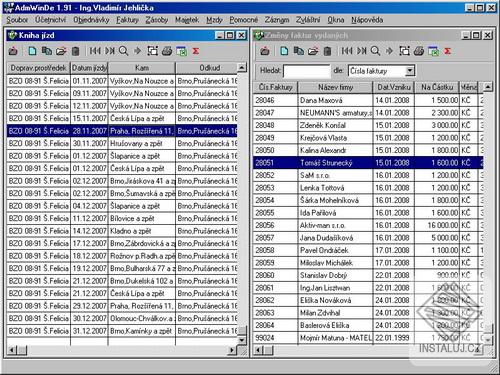Screen dimensions: 500x375
Task: Click scroll left arrow in Kniha jízd
Action: tap(12, 350)
